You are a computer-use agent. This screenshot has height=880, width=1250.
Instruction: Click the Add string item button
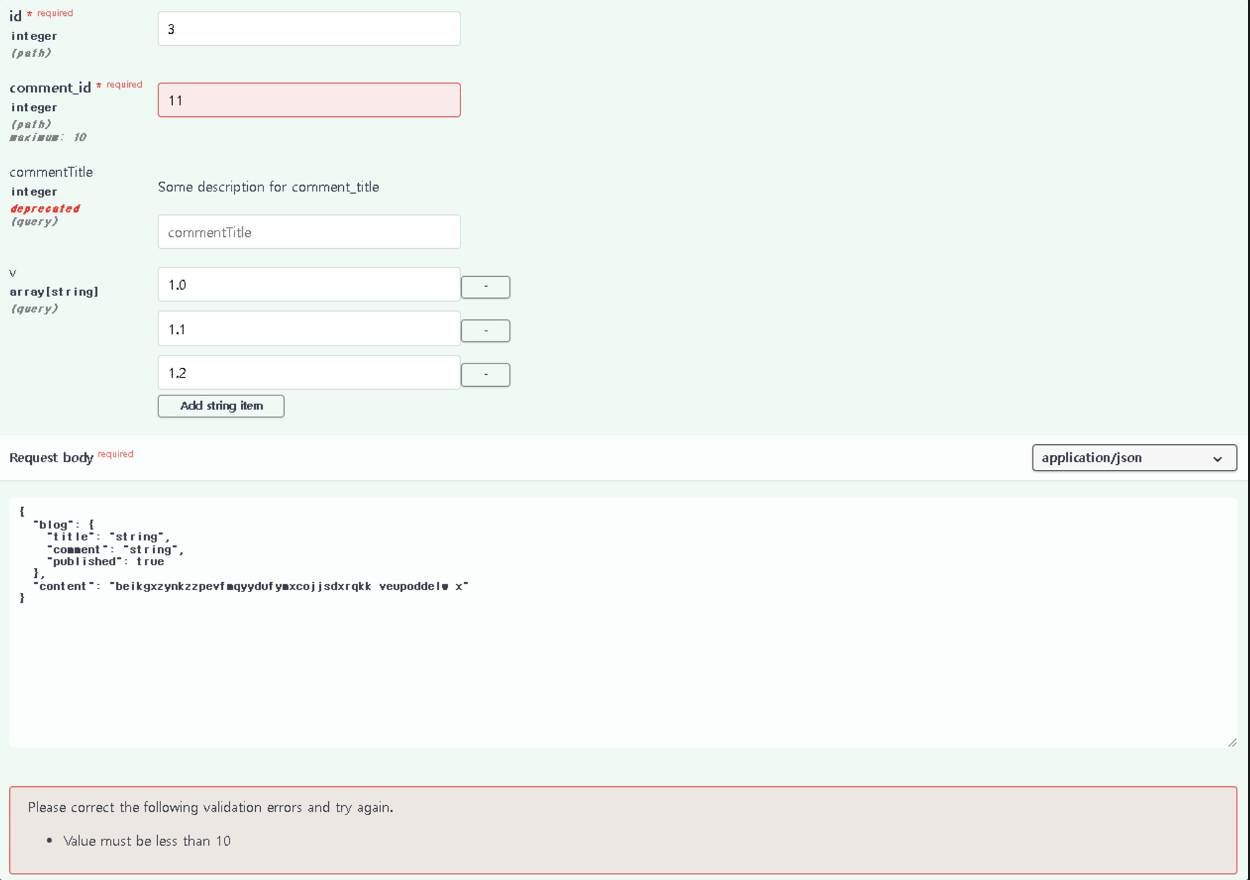pos(221,406)
